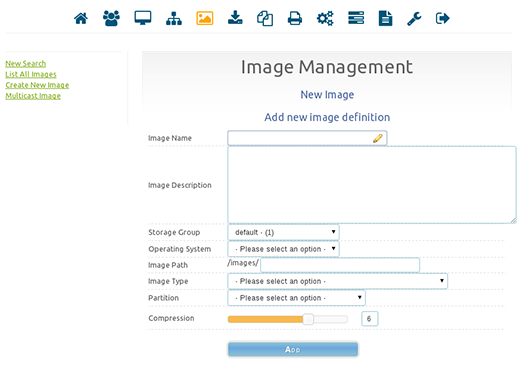Open the New Search link

[x=26, y=64]
